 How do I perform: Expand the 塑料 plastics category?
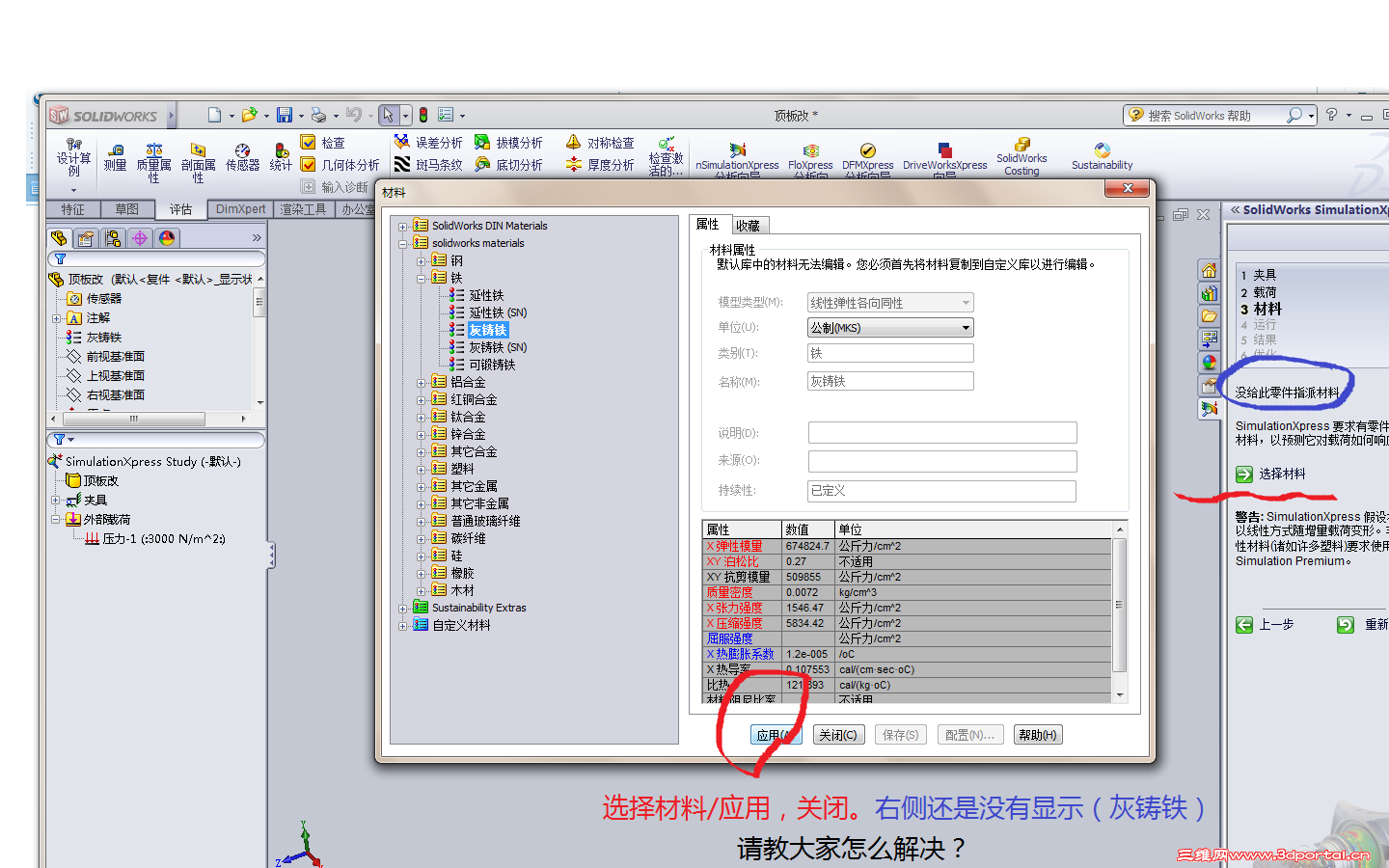coord(421,470)
